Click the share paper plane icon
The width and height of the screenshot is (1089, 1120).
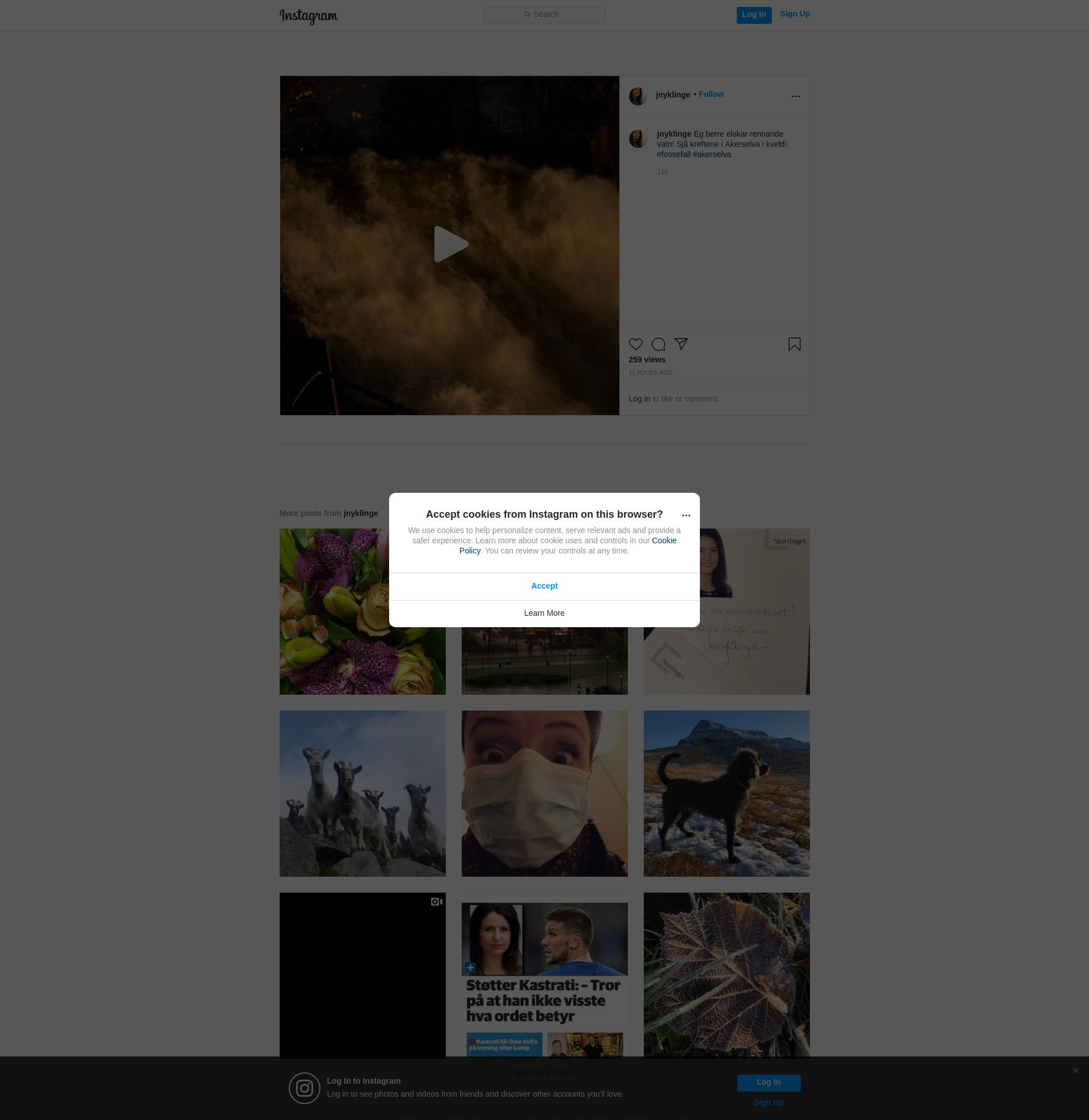[681, 344]
